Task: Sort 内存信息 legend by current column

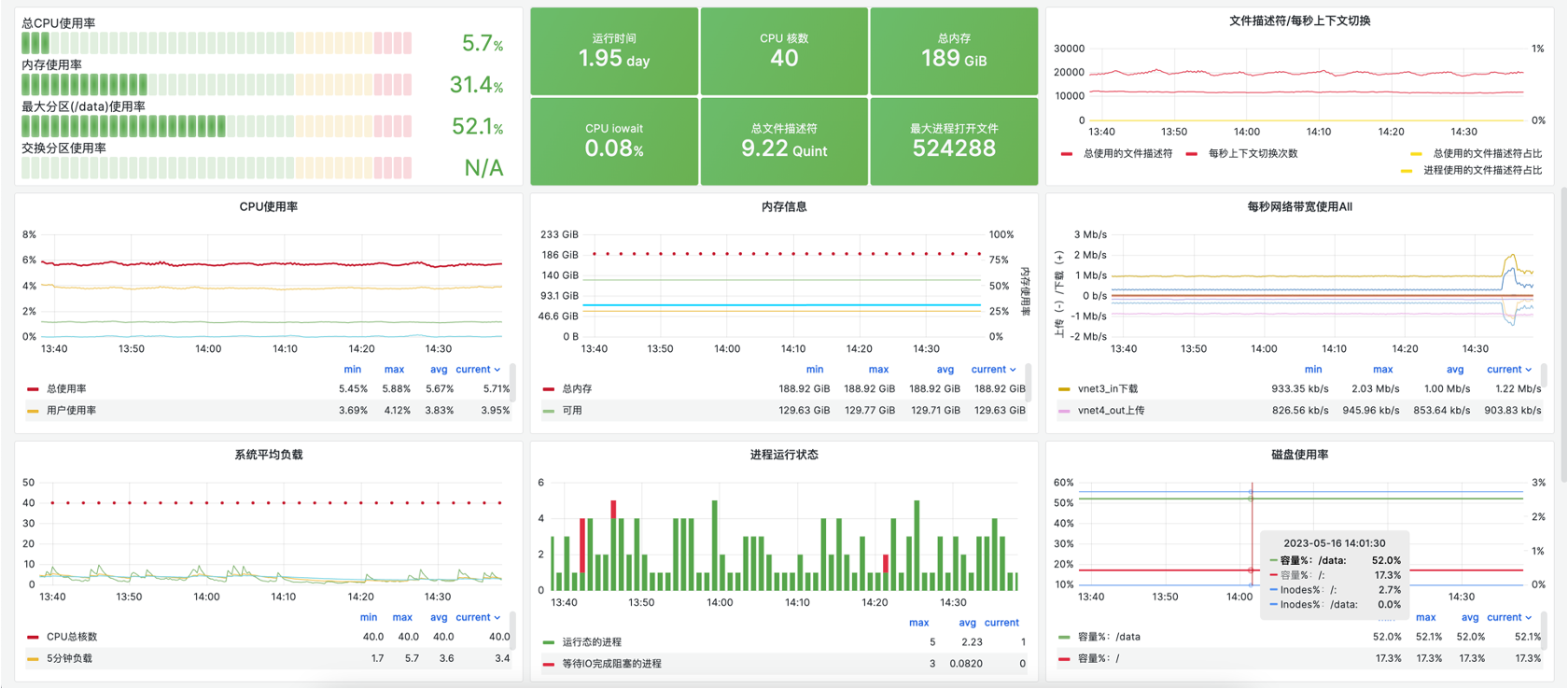Action: [993, 370]
